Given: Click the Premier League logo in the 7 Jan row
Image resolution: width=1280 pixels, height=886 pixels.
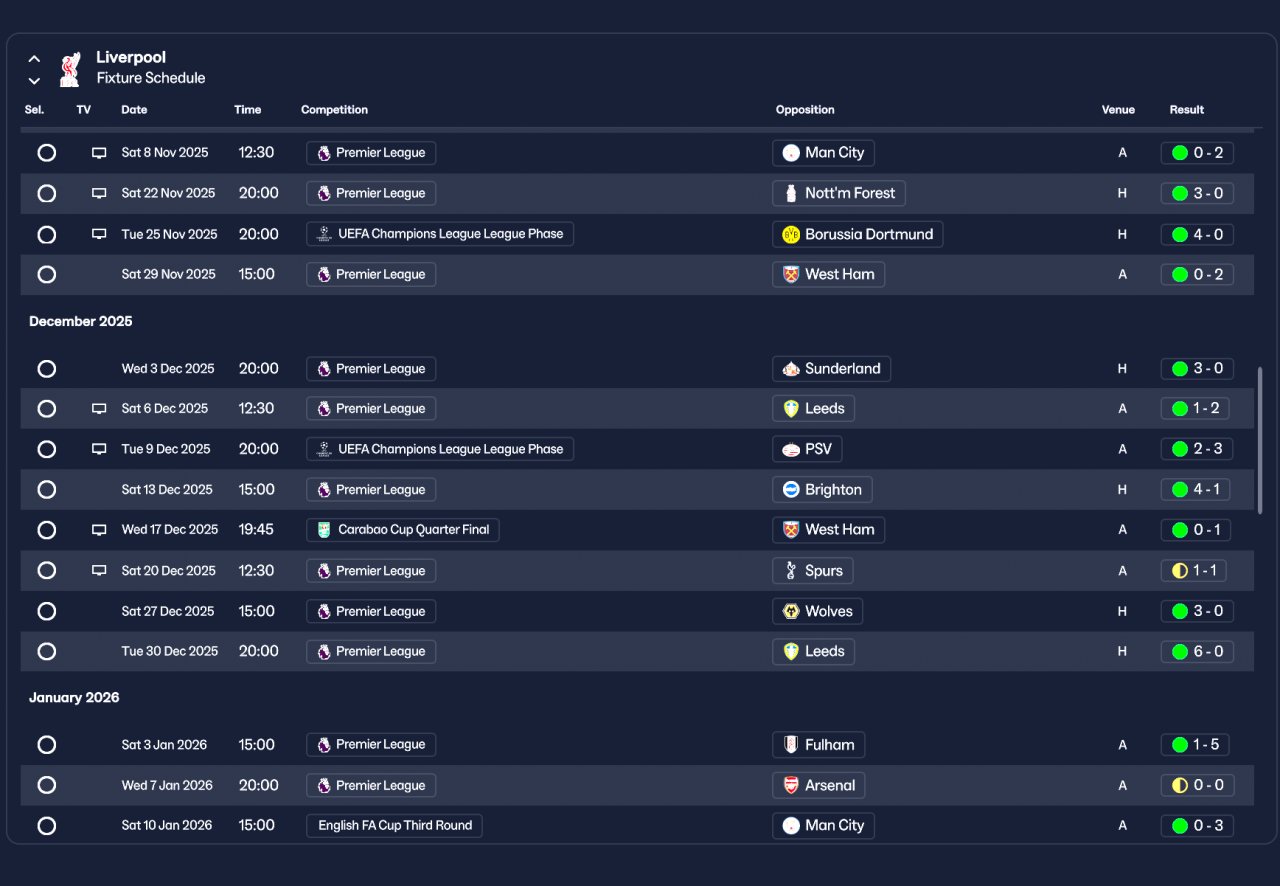Looking at the screenshot, I should click(323, 785).
